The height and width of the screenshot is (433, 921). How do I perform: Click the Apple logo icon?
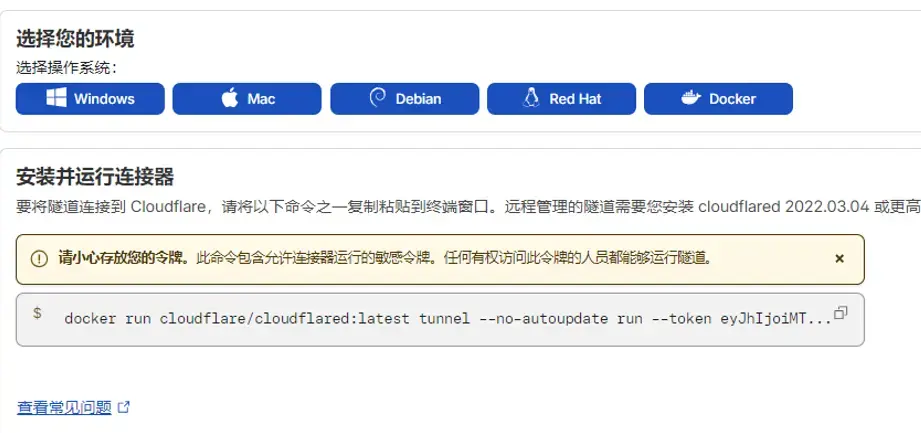[230, 98]
